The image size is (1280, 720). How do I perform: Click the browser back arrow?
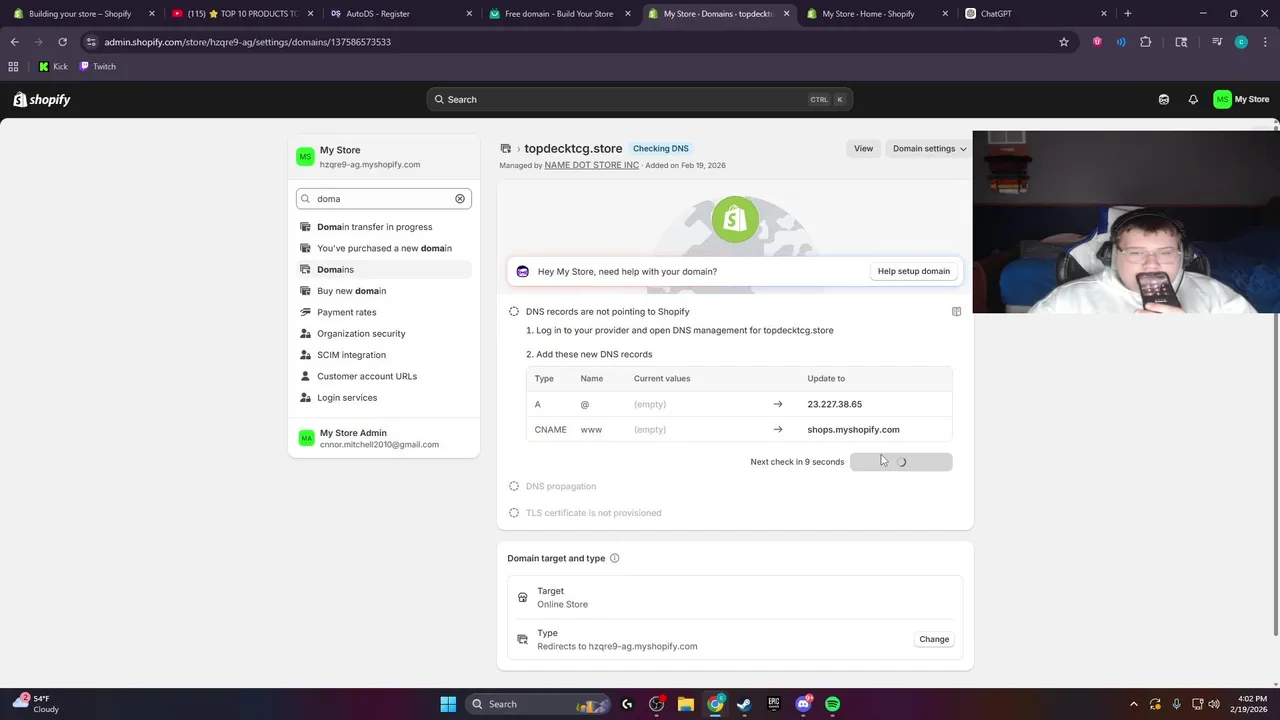click(x=14, y=42)
